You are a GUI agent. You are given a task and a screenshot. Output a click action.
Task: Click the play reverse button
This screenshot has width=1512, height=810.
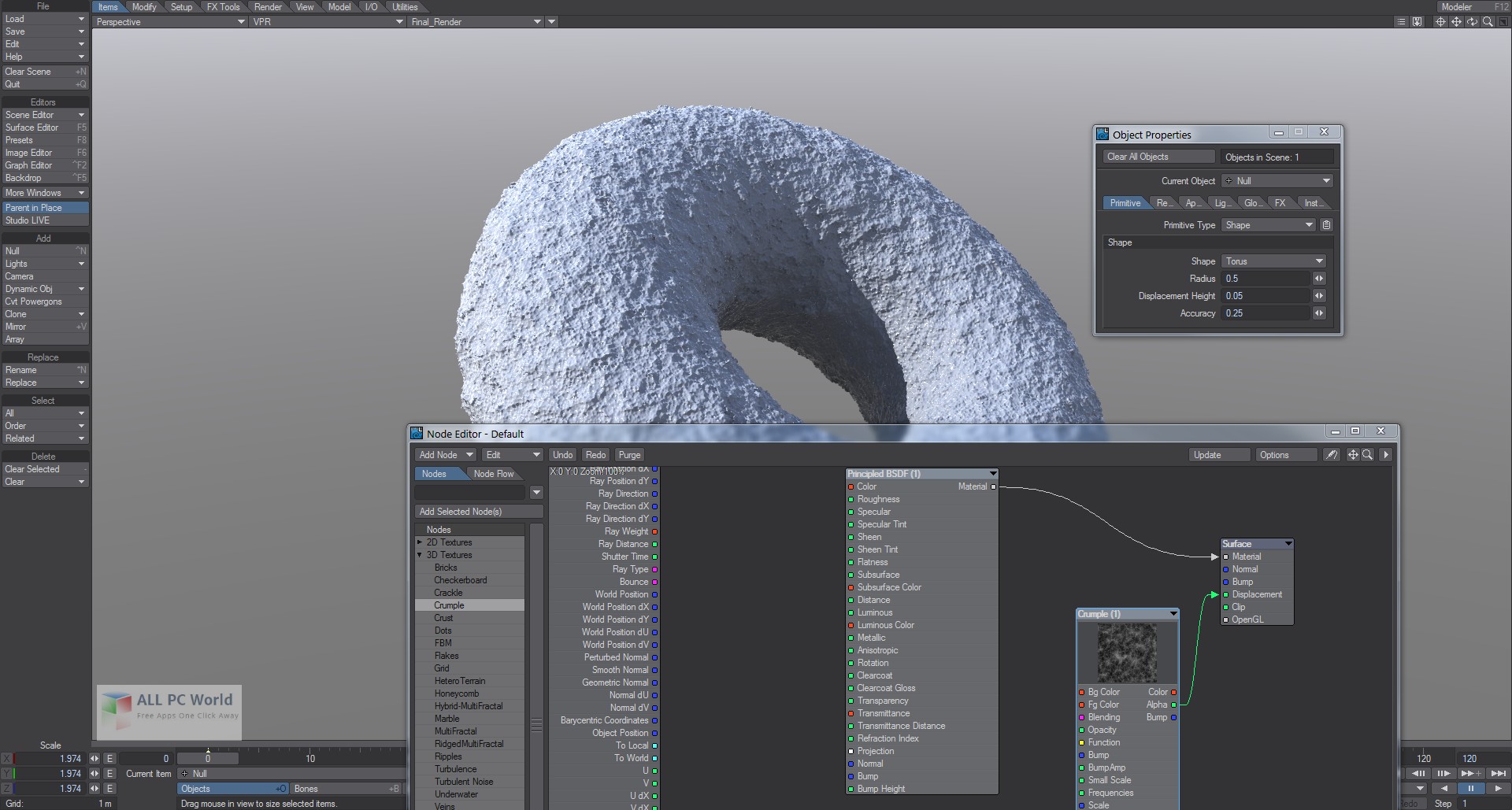click(1443, 788)
